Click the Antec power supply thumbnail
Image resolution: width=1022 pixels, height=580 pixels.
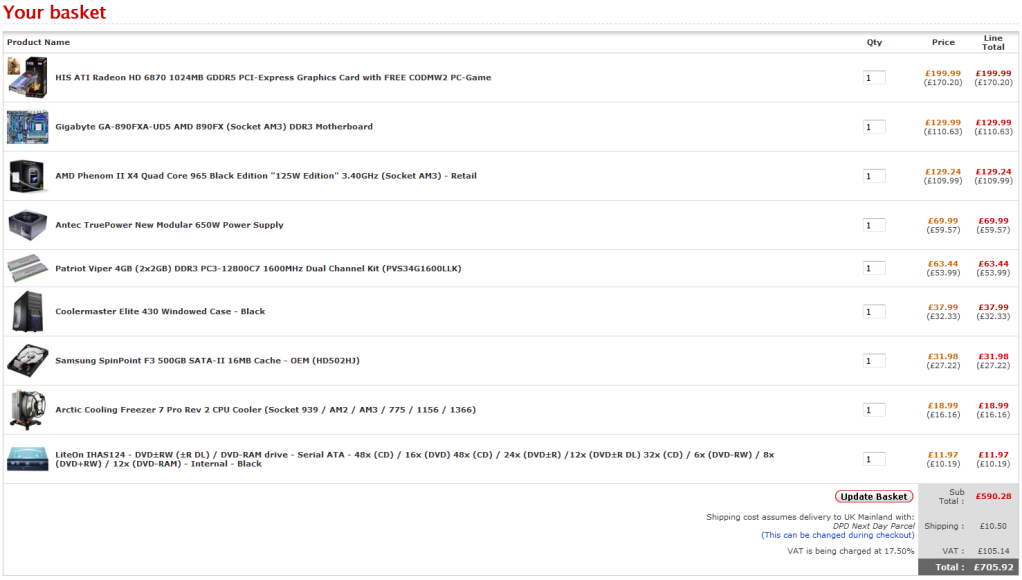pos(27,225)
